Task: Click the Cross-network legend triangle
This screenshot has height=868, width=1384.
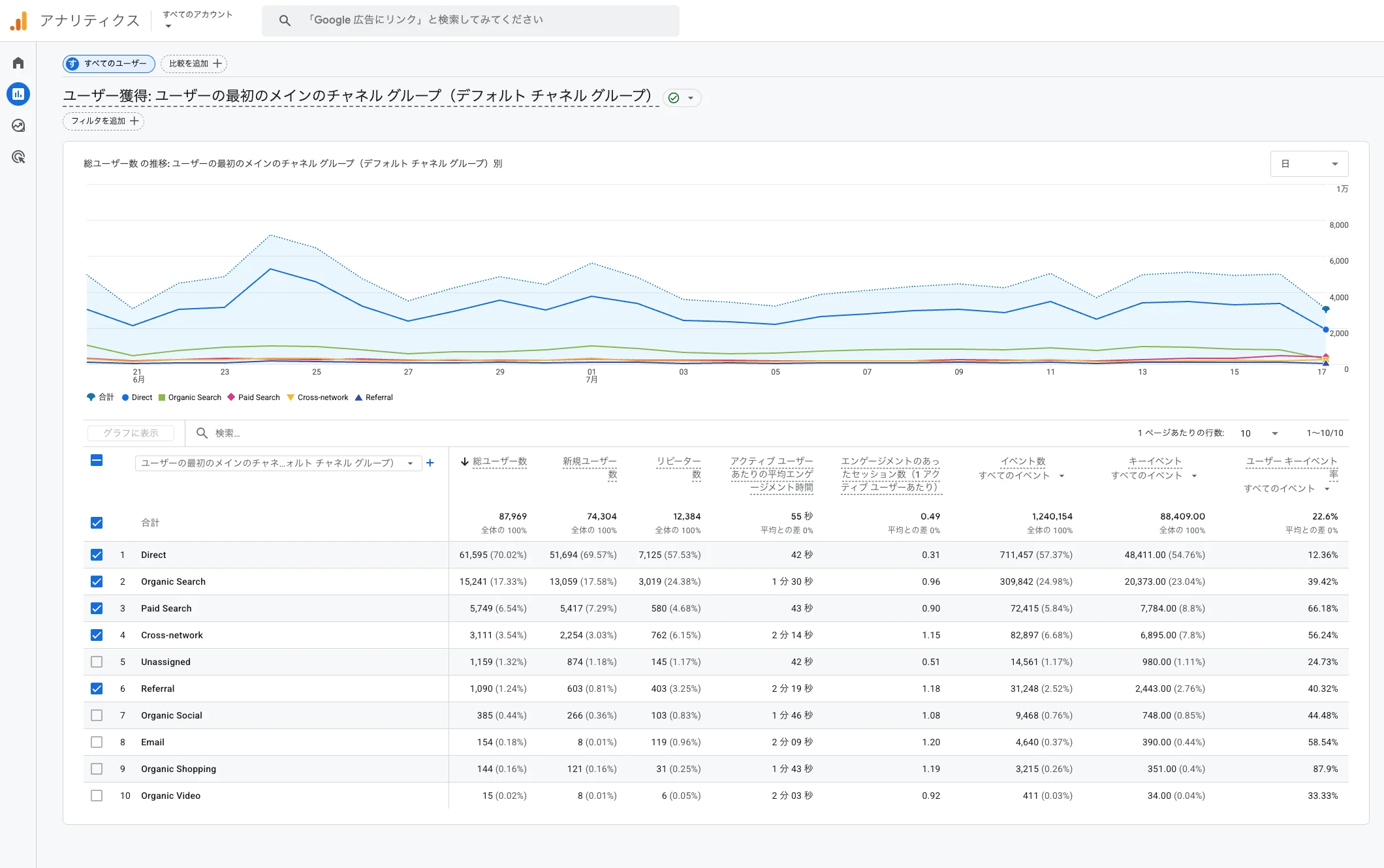Action: (x=291, y=397)
